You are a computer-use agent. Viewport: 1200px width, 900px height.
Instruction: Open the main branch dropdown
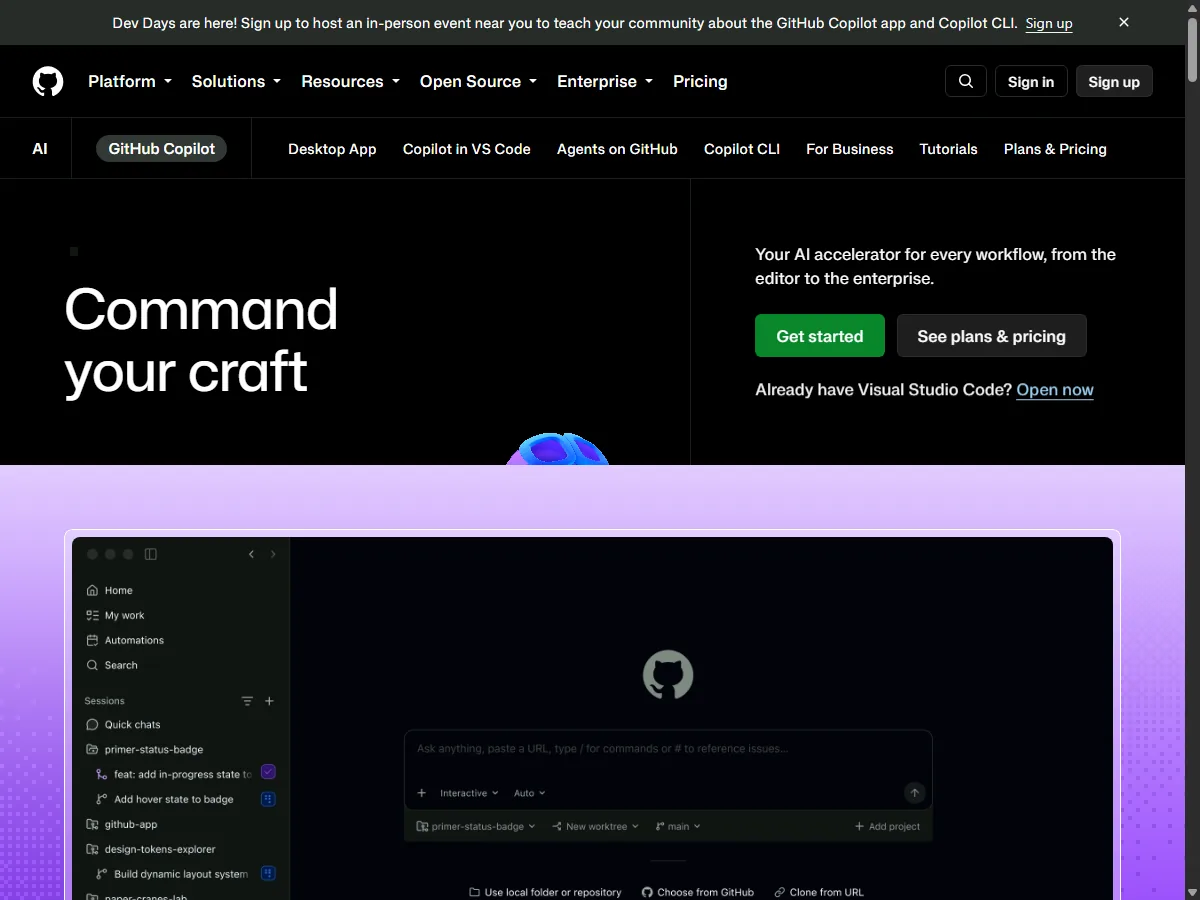point(678,827)
